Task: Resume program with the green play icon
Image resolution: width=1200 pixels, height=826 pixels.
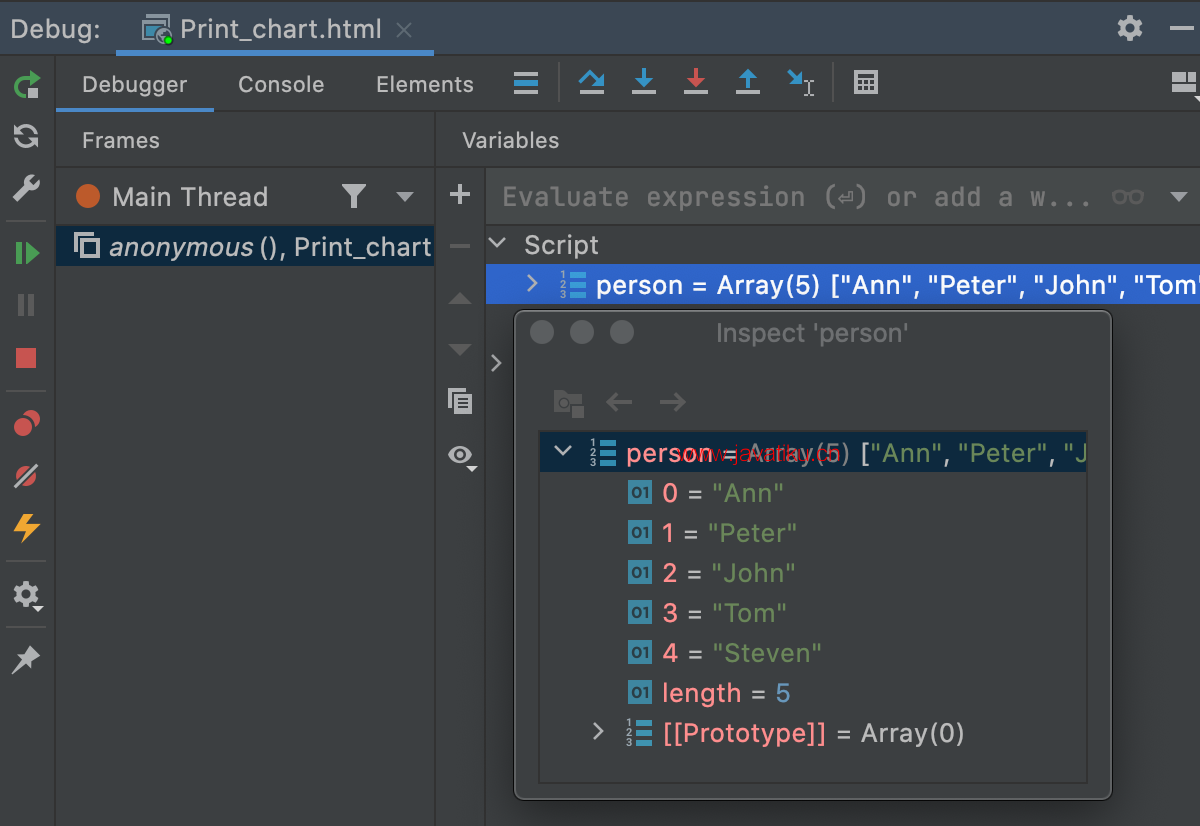Action: tap(27, 253)
